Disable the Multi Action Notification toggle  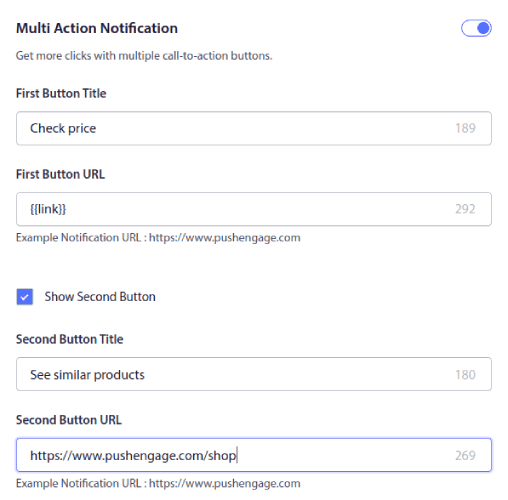[476, 28]
